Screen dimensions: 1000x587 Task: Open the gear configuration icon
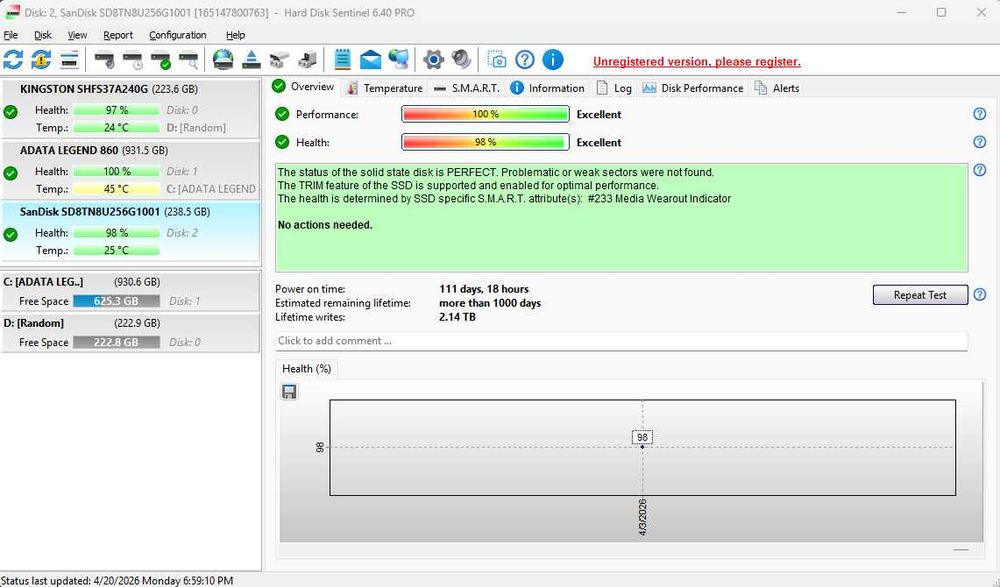pos(433,60)
